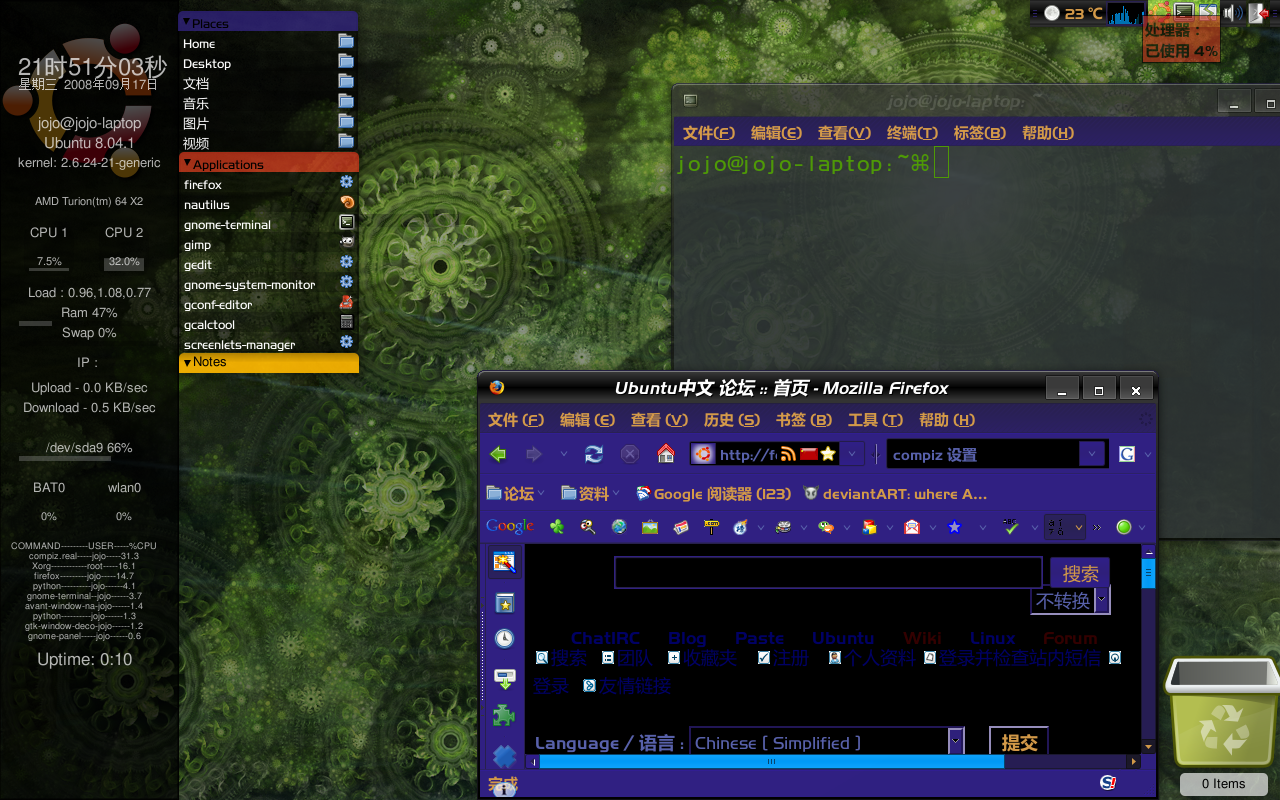The image size is (1280, 800).
Task: Click the greyed-out stop loading button
Action: coord(630,455)
